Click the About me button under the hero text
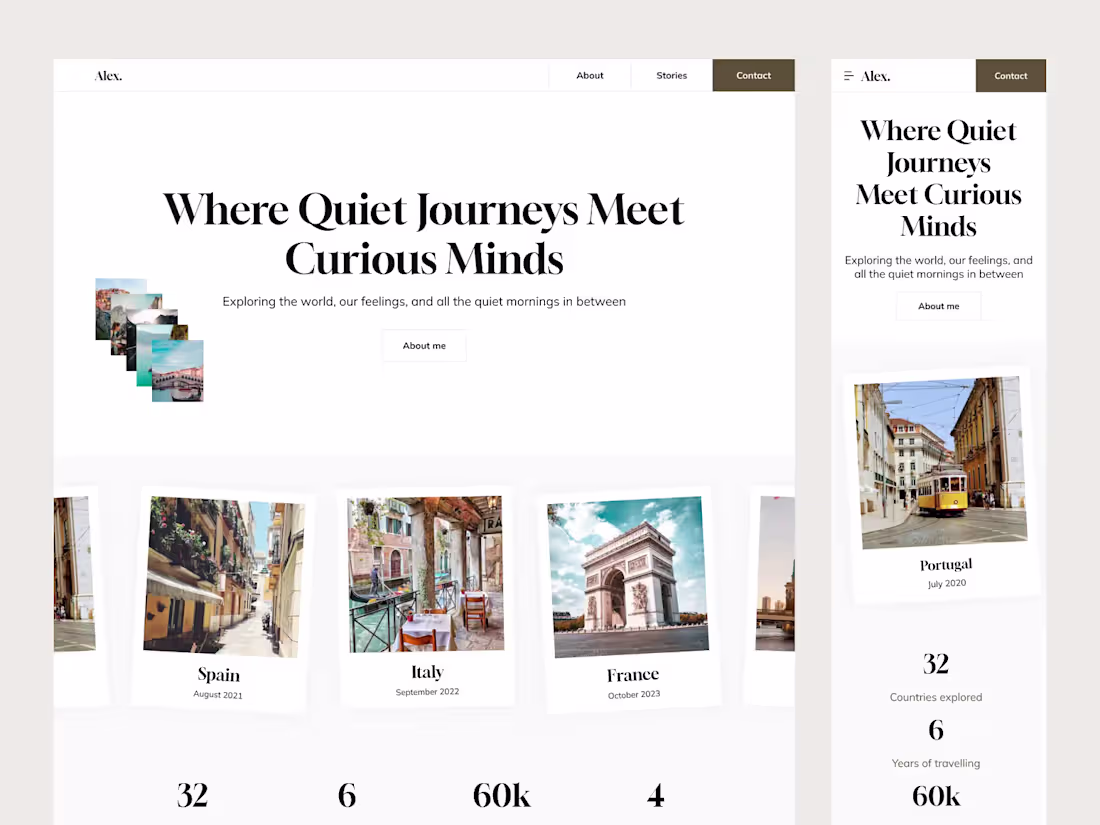1100x825 pixels. (424, 345)
